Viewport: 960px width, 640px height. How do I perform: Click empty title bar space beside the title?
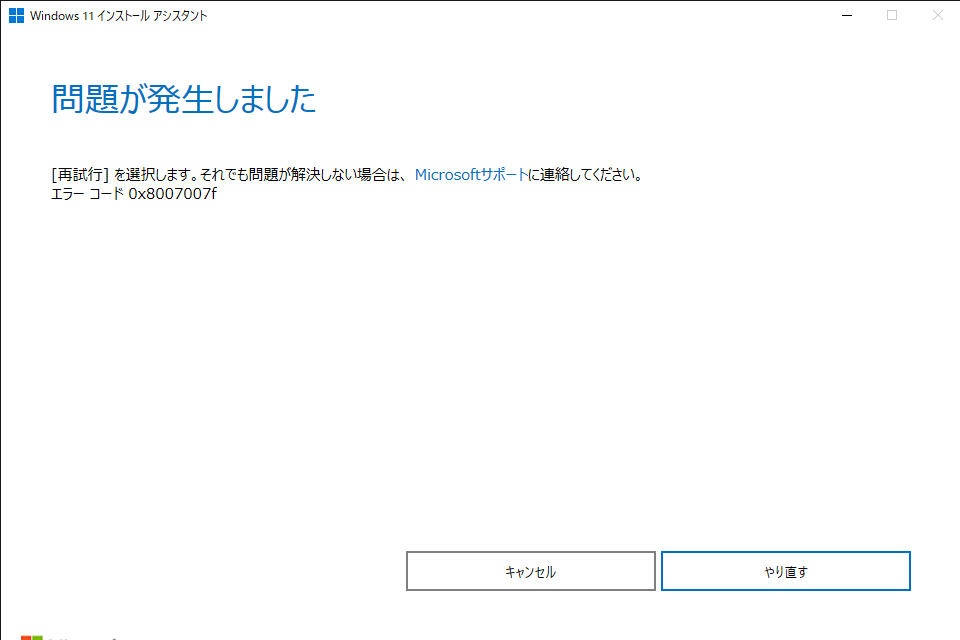500,15
